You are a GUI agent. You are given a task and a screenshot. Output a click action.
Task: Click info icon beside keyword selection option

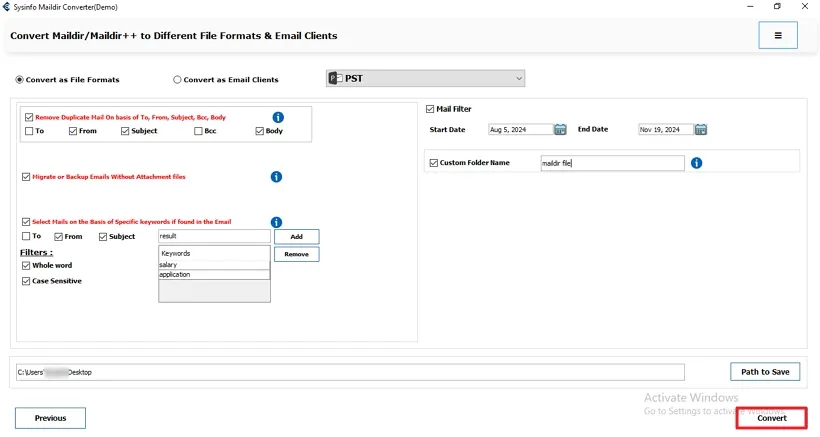click(x=276, y=222)
